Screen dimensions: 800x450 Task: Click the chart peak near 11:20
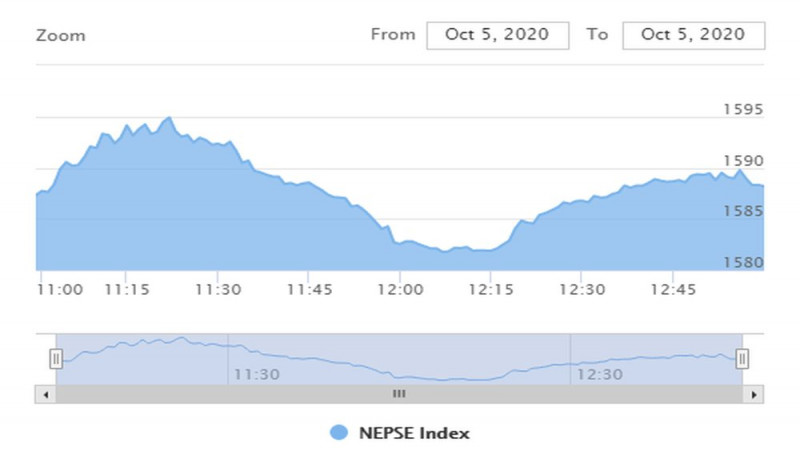pyautogui.click(x=169, y=118)
